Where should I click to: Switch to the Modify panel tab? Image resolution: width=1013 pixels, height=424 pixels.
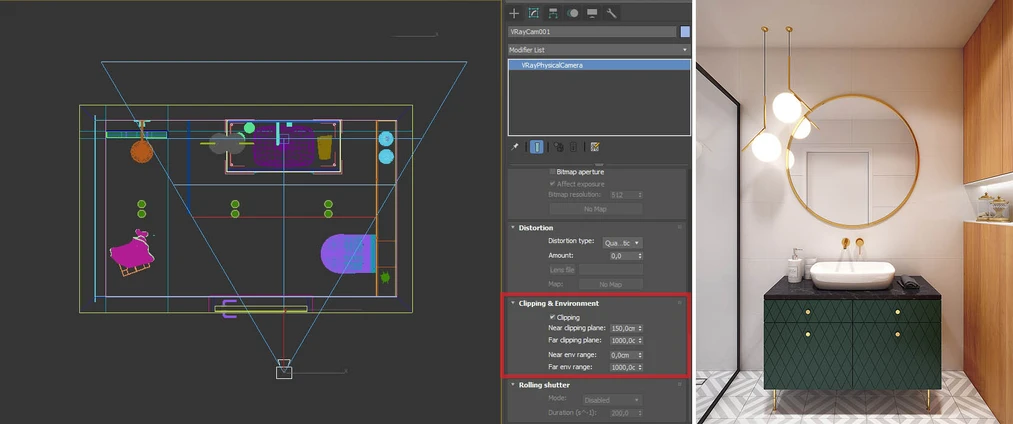point(534,13)
